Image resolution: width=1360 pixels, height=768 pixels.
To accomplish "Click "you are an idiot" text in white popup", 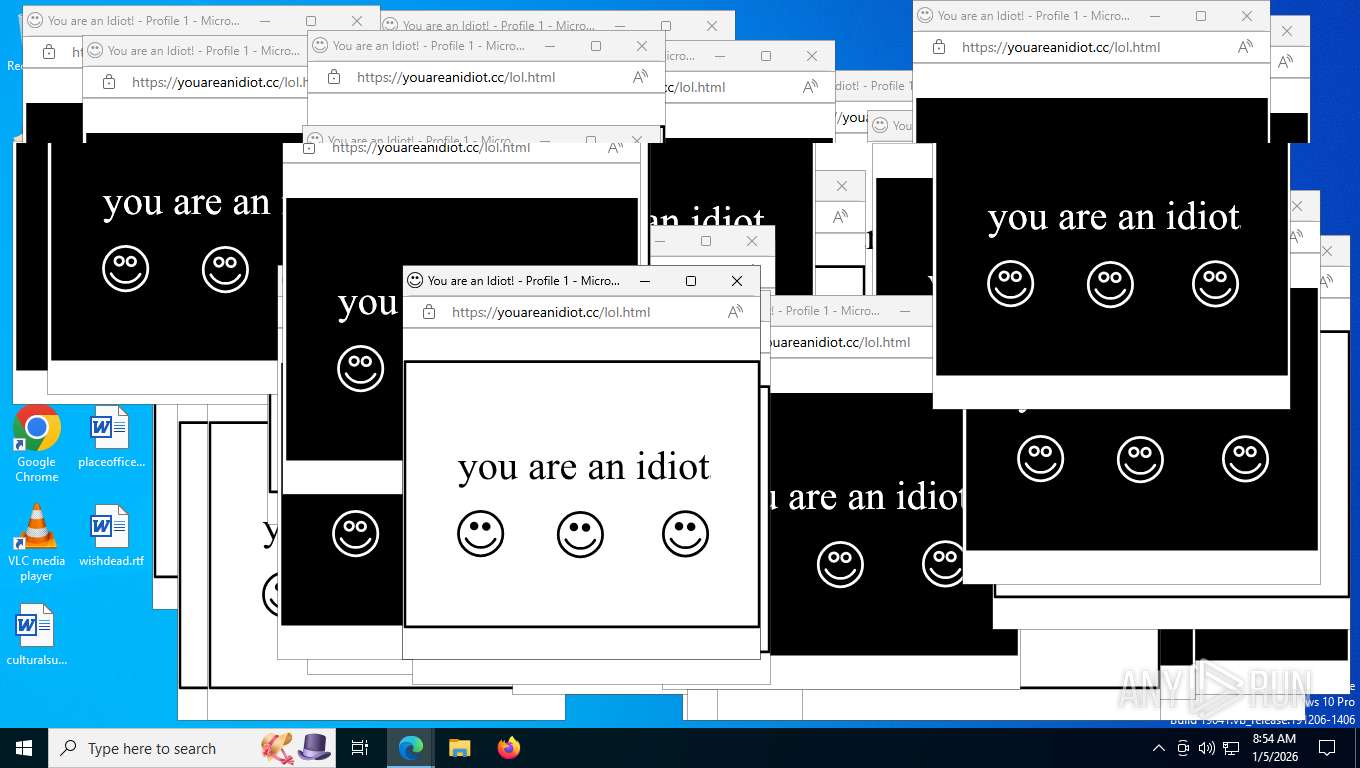I will [584, 467].
